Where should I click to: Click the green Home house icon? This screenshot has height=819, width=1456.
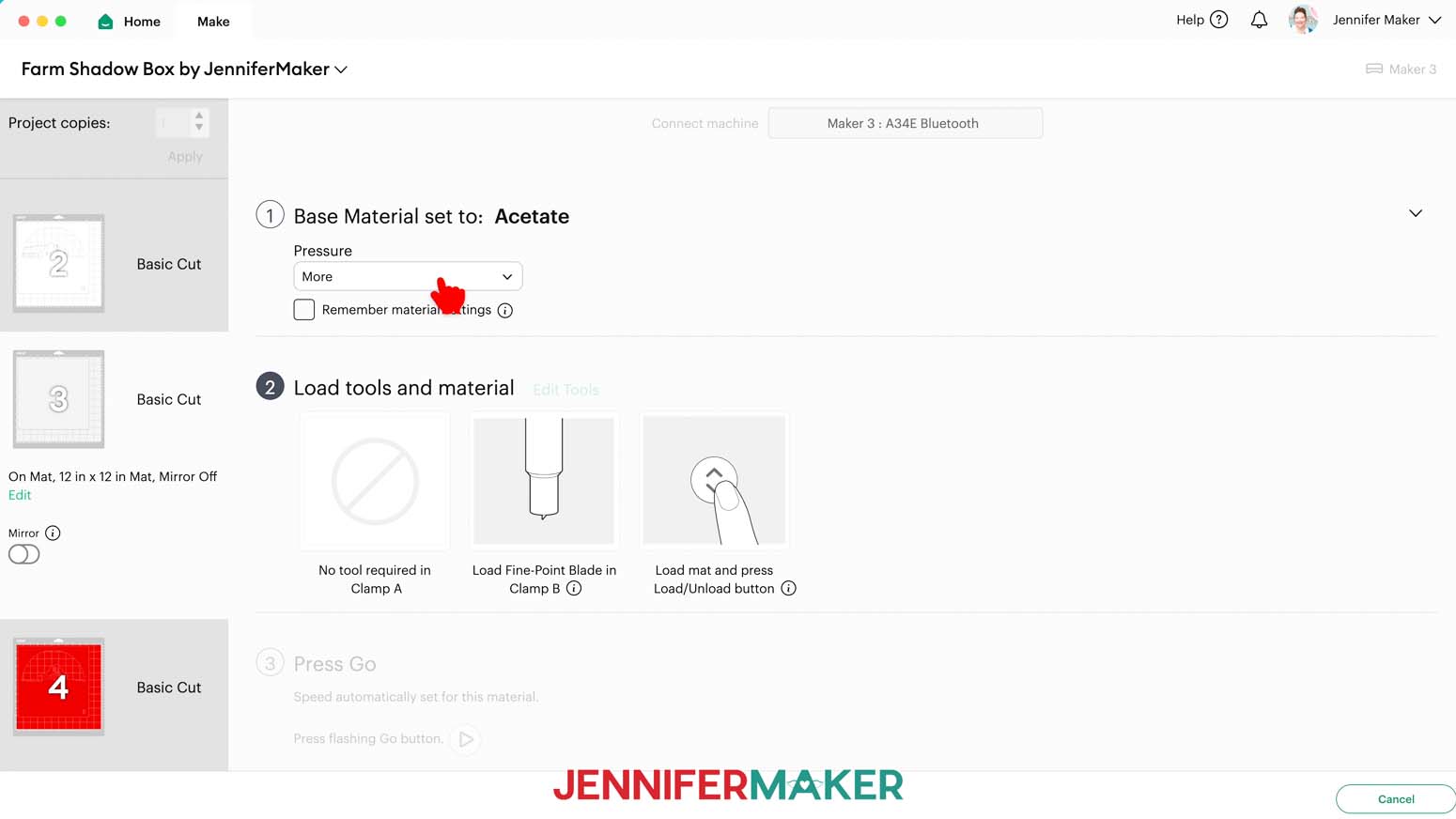coord(105,22)
